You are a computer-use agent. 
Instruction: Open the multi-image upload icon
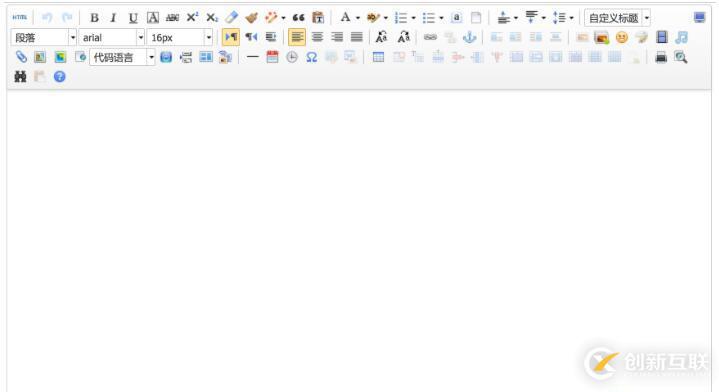pyautogui.click(x=602, y=37)
